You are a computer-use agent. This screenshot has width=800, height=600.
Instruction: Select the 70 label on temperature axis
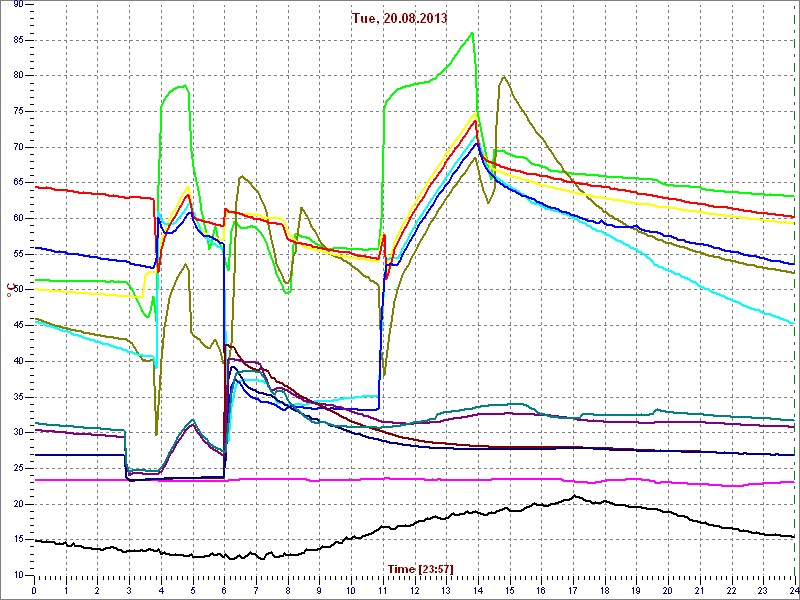click(x=18, y=147)
